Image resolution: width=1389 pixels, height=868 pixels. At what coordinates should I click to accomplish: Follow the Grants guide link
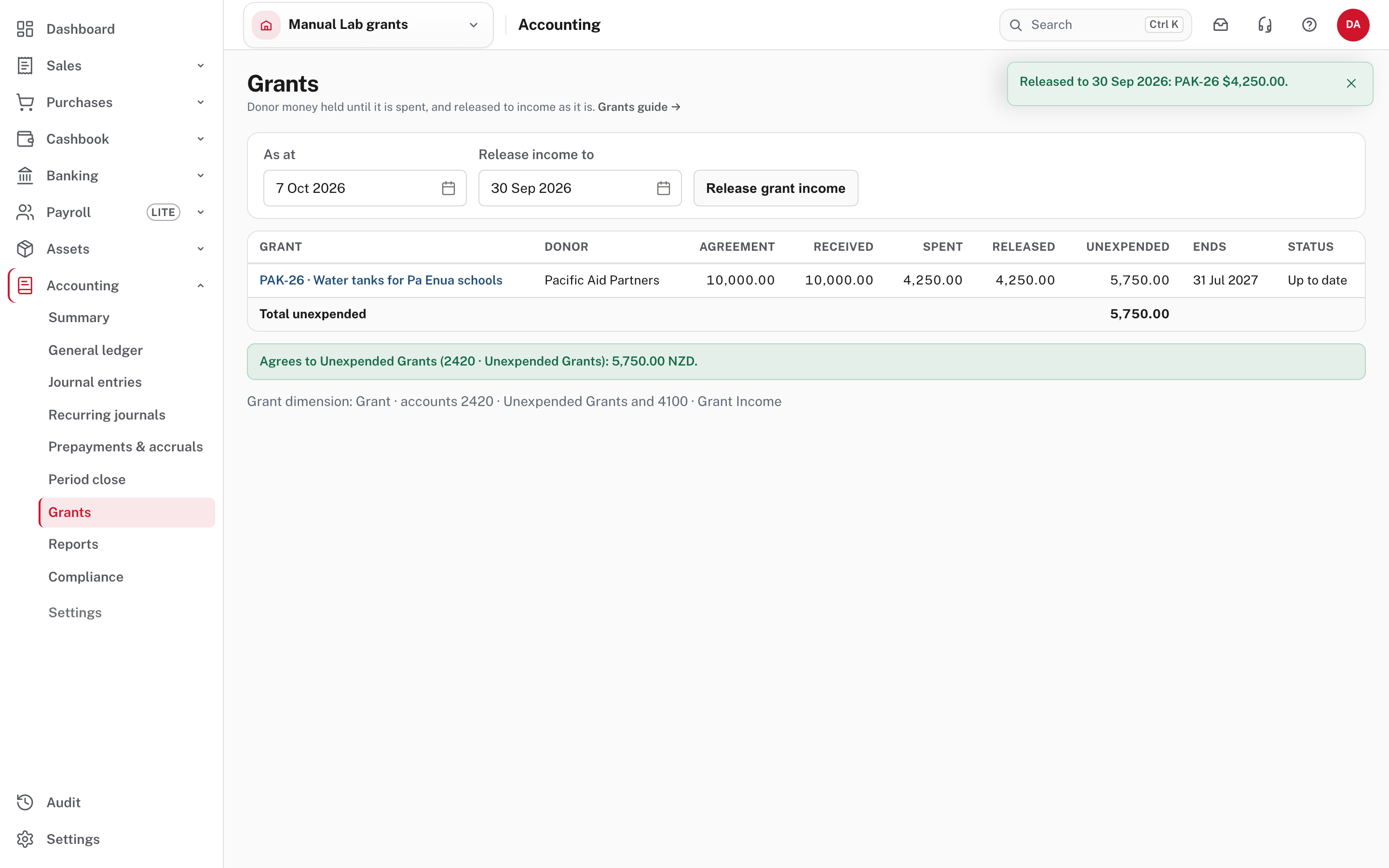coord(639,107)
